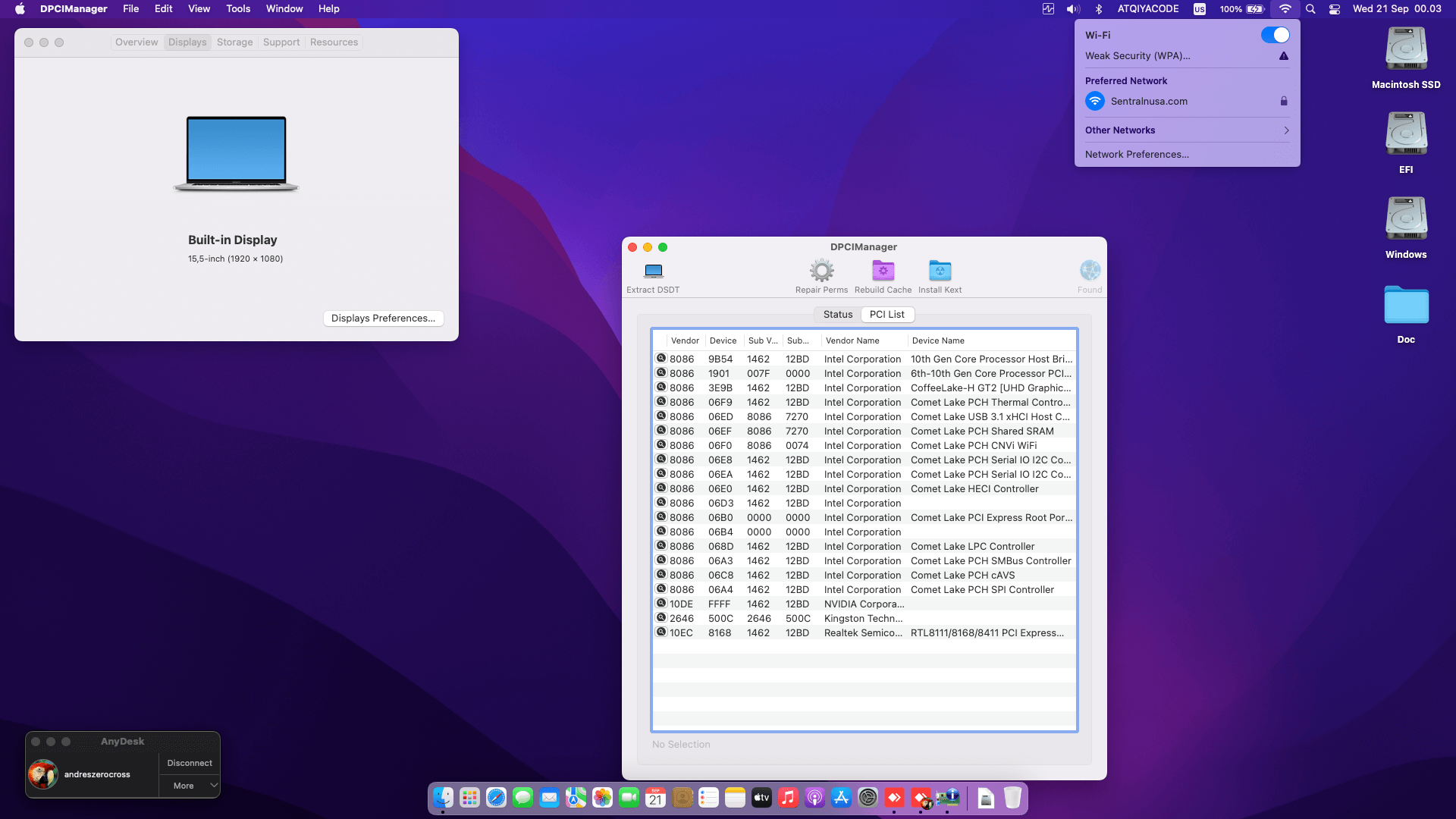Select the Comet Lake PCH cAVS row

[864, 575]
